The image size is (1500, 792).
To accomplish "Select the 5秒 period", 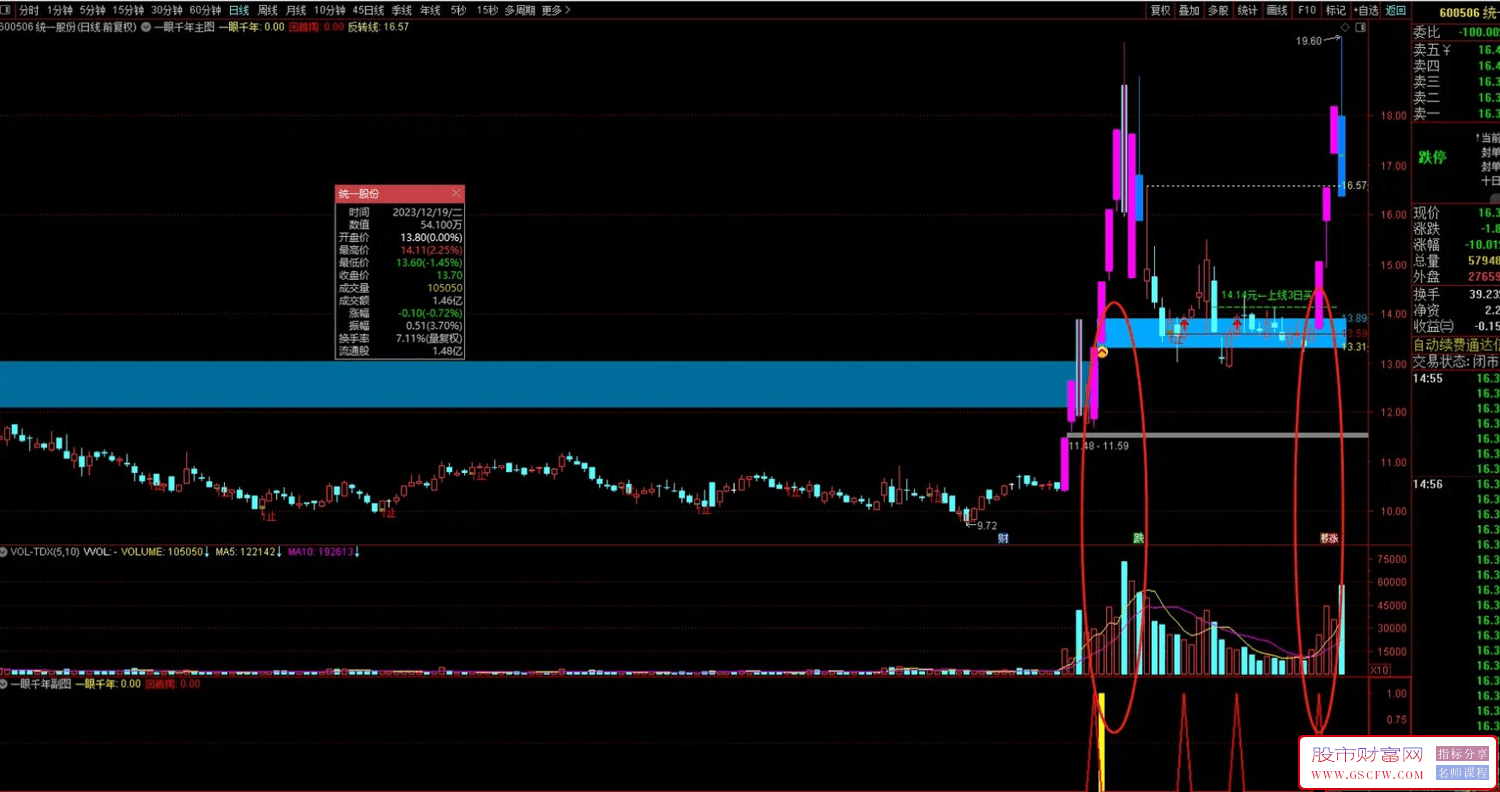I will pos(458,10).
